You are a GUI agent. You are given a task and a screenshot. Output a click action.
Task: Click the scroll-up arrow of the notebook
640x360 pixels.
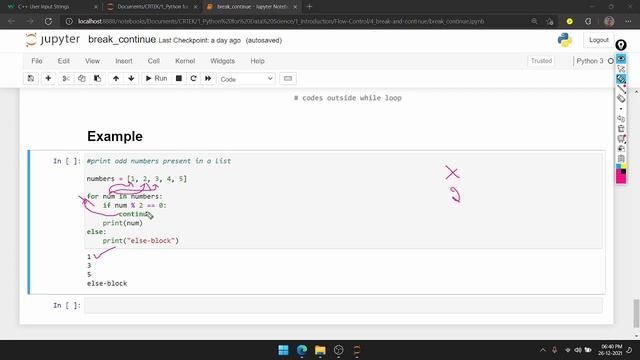pyautogui.click(x=636, y=92)
